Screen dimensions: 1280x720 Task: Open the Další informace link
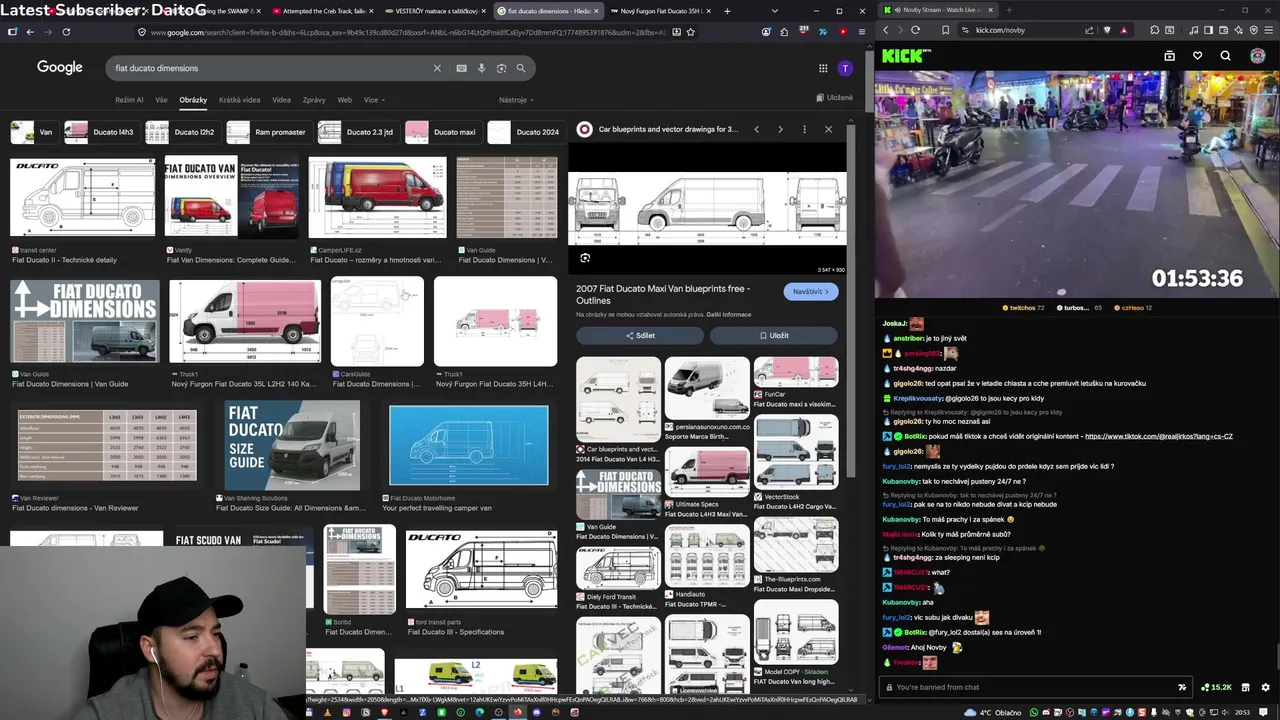(729, 314)
